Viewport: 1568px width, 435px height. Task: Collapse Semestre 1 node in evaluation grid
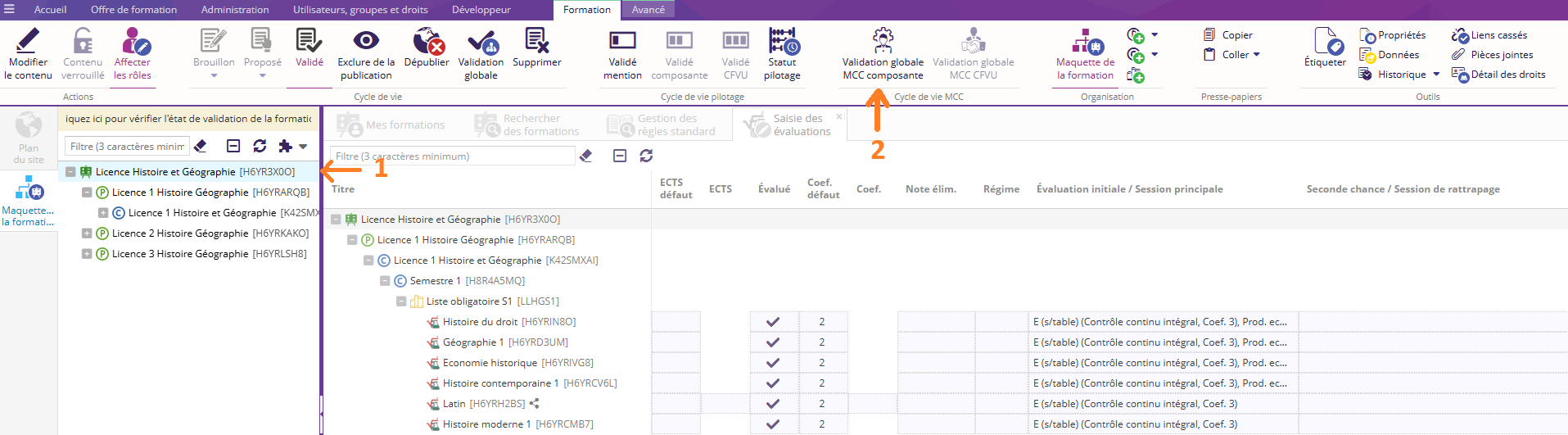coord(385,281)
